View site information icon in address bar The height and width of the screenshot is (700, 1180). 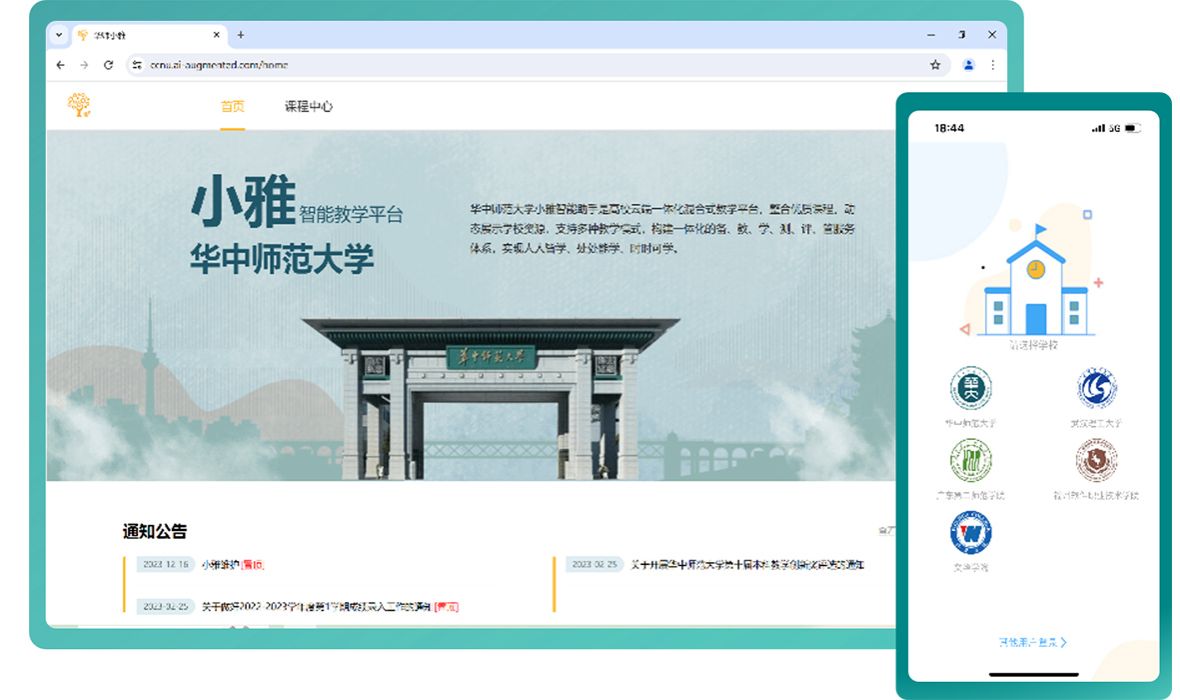pyautogui.click(x=138, y=65)
